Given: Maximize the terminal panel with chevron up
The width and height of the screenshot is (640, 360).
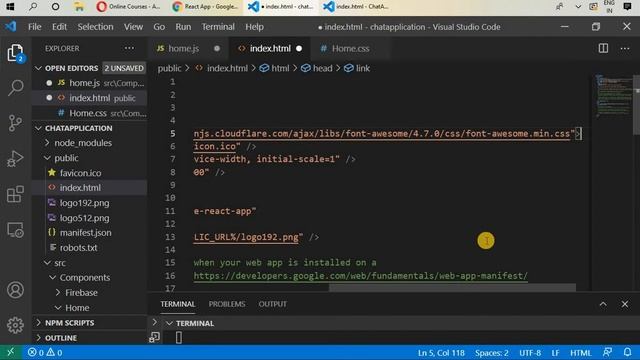Looking at the screenshot, I should (603, 304).
